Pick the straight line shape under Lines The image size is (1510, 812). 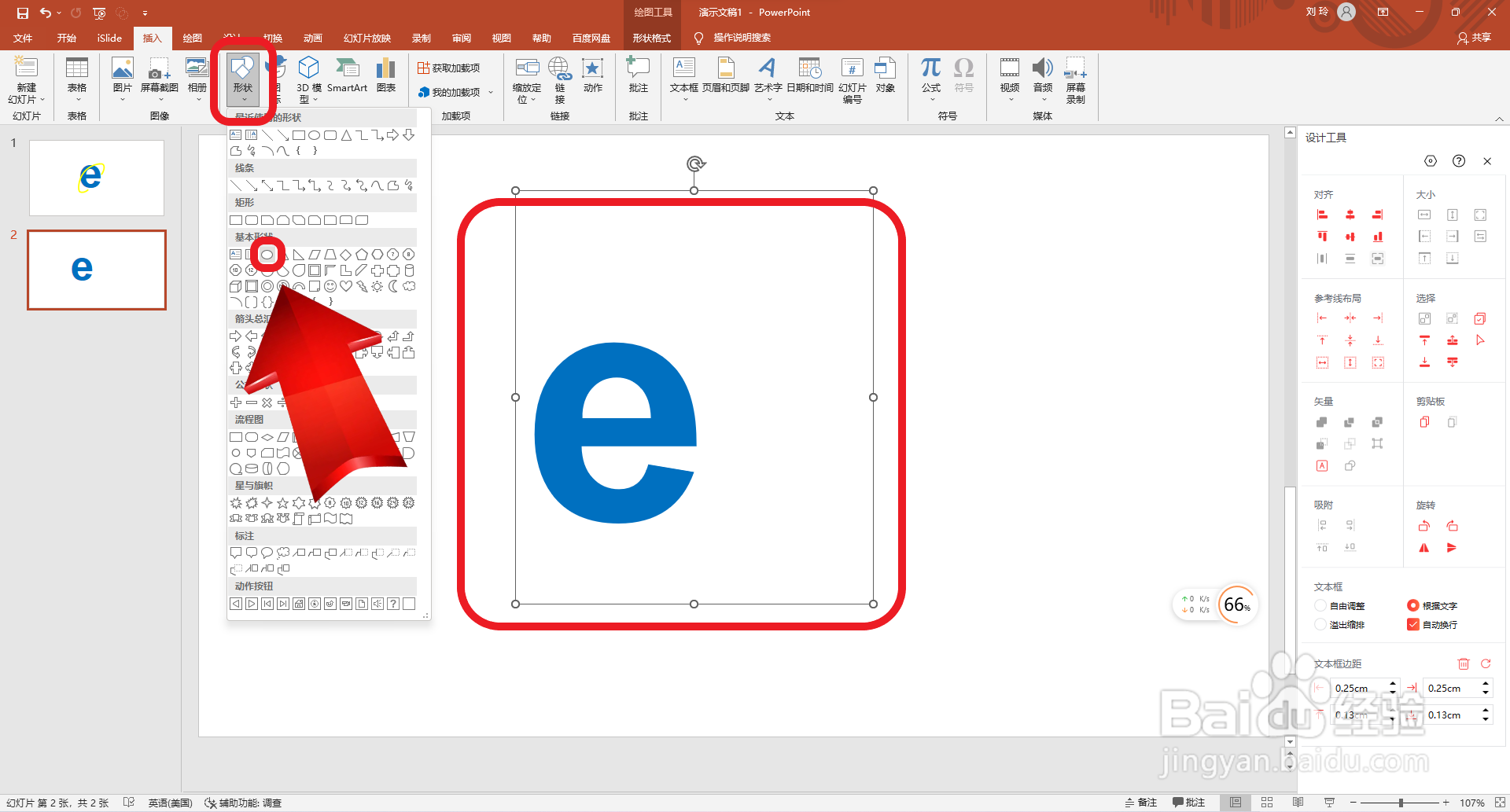pos(236,186)
